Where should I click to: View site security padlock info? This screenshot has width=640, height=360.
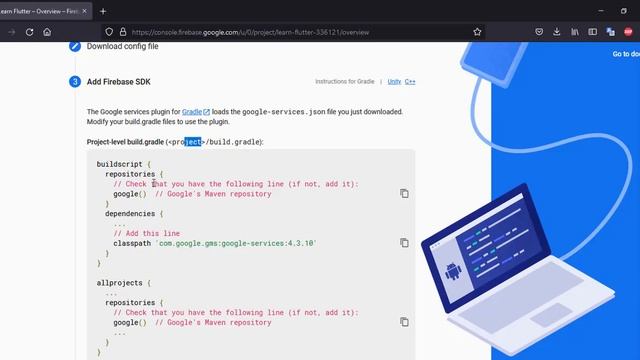123,32
